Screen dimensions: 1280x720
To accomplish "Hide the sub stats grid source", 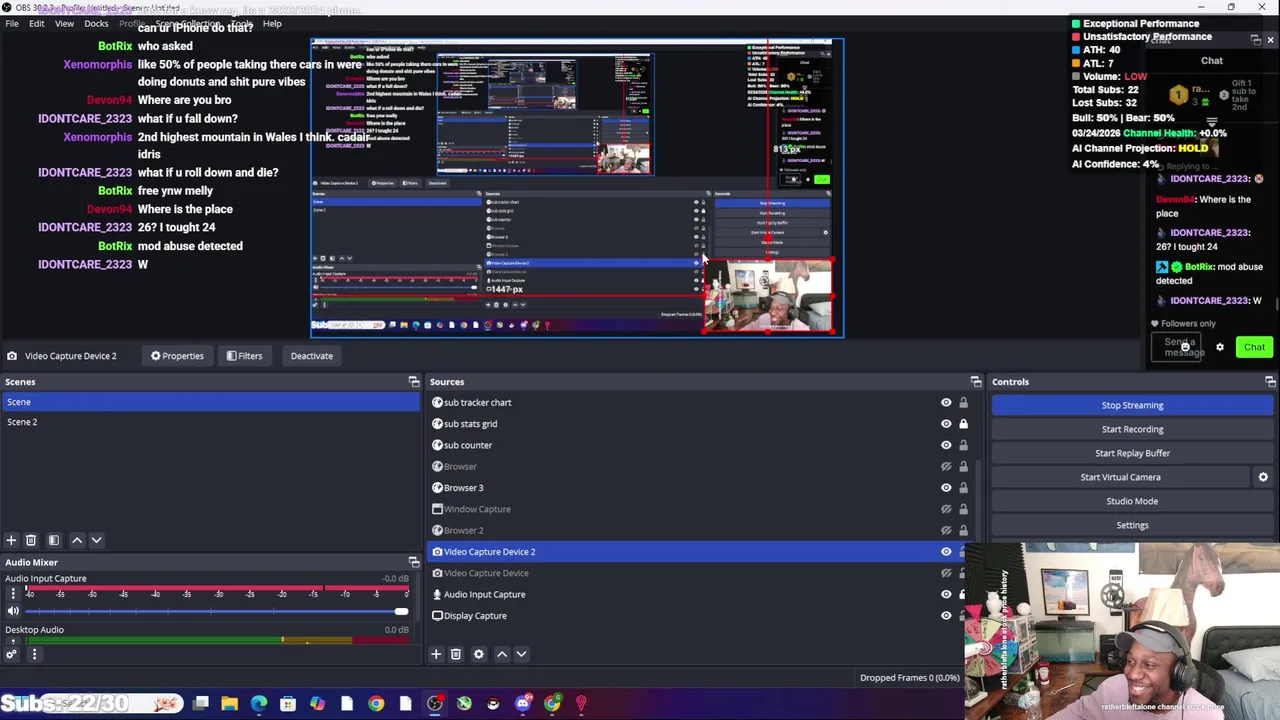I will click(x=946, y=424).
